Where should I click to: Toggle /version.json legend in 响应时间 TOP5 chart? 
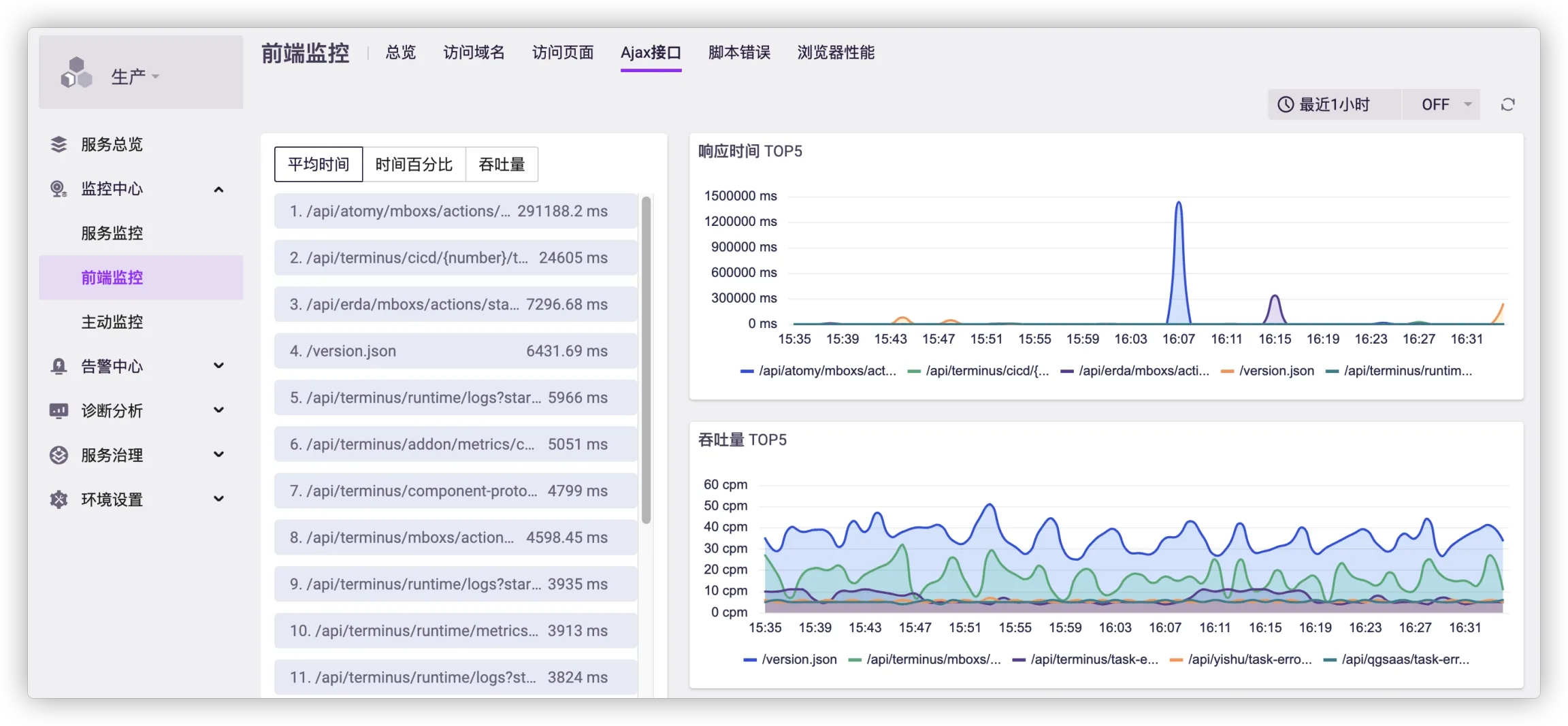pos(1267,371)
